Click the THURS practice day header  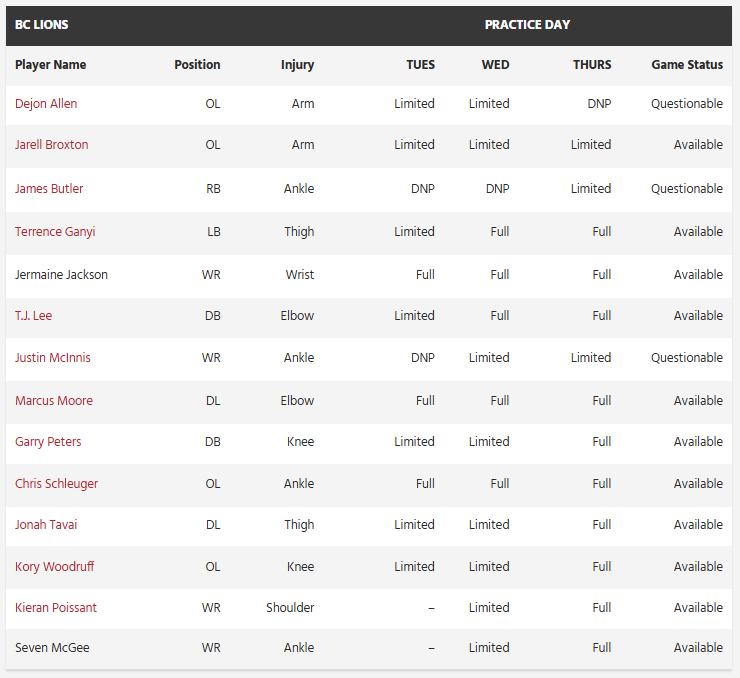click(592, 65)
